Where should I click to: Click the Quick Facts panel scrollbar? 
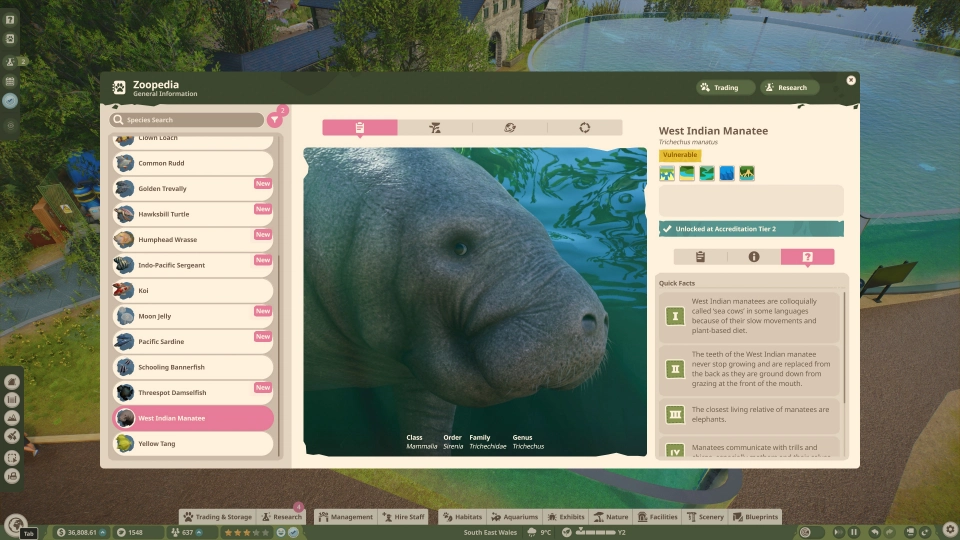point(844,348)
